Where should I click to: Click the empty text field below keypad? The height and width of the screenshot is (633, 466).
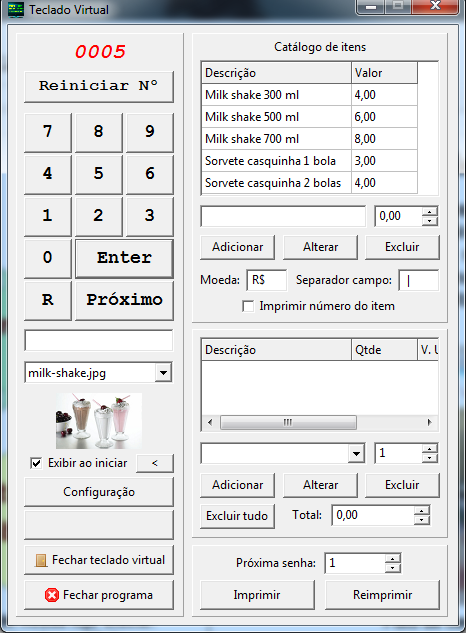[x=99, y=340]
